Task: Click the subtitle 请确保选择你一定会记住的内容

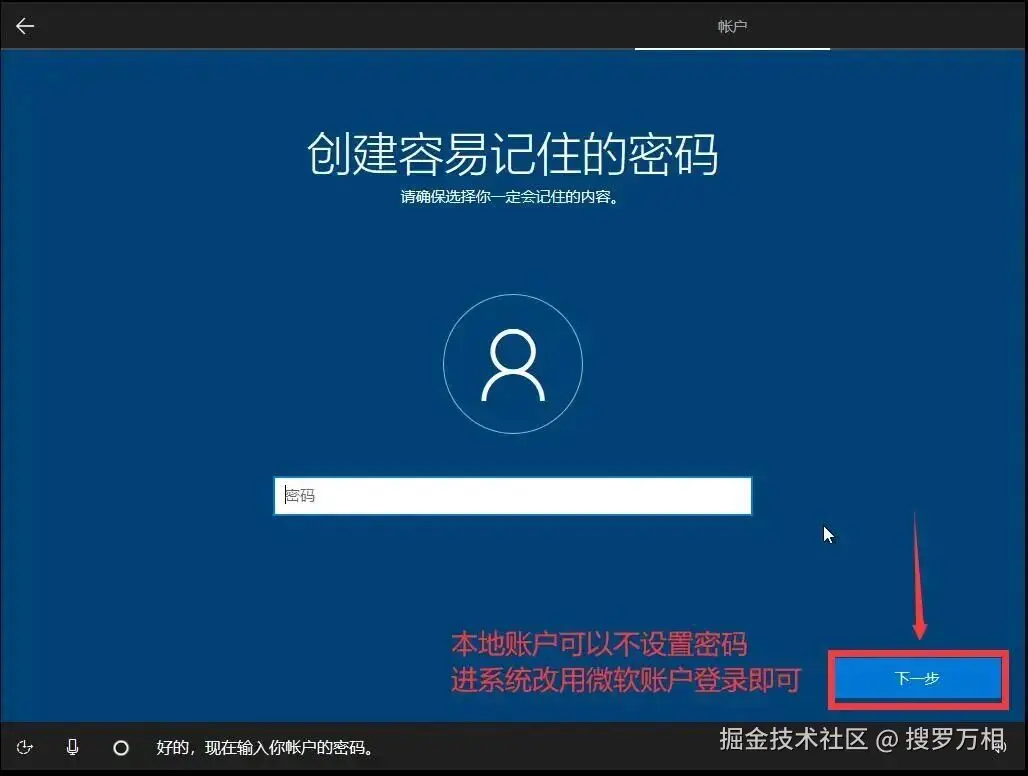Action: click(513, 198)
